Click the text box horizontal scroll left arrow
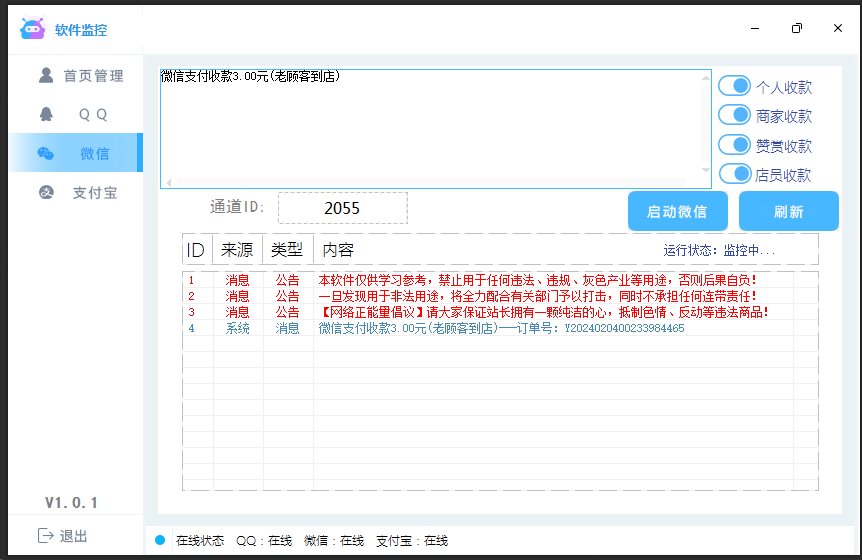The width and height of the screenshot is (862, 560). pyautogui.click(x=169, y=182)
